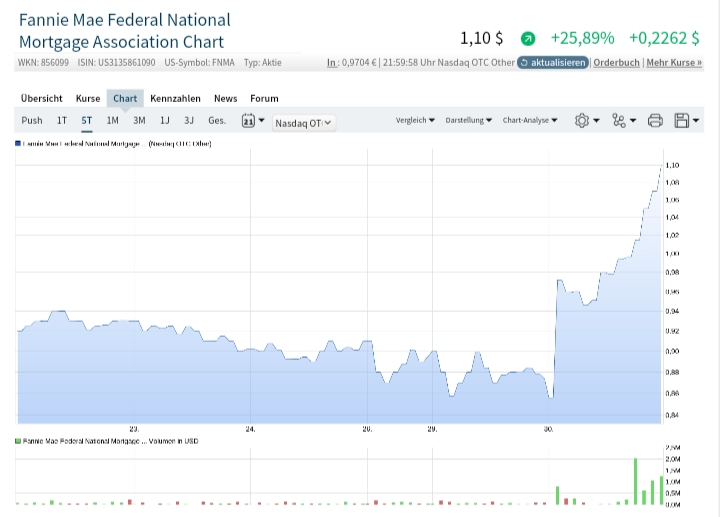Click the share icon in chart toolbar
720x517 pixels.
(619, 121)
